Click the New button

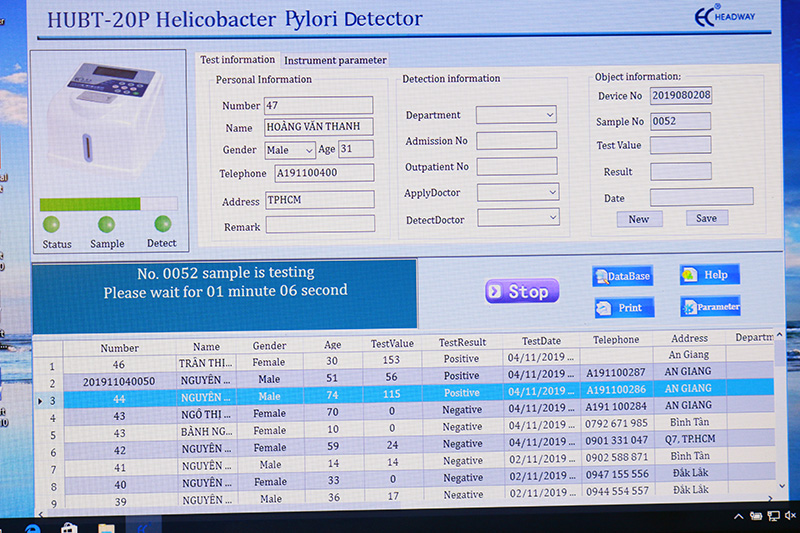639,219
